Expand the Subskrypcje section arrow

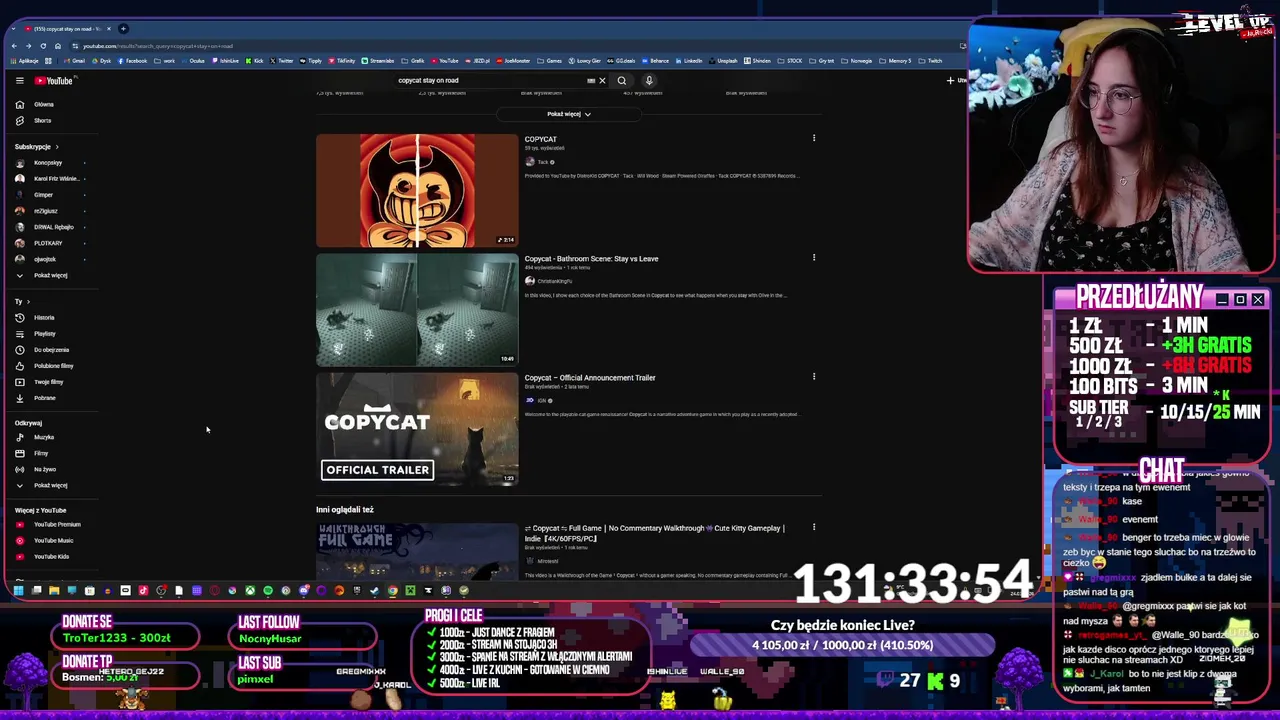[57, 147]
